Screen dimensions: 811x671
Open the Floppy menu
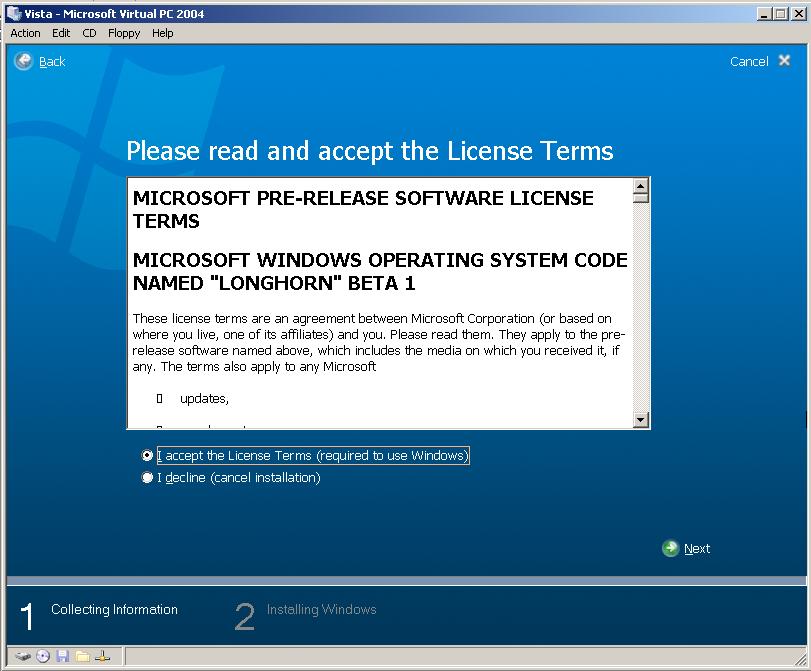coord(124,33)
